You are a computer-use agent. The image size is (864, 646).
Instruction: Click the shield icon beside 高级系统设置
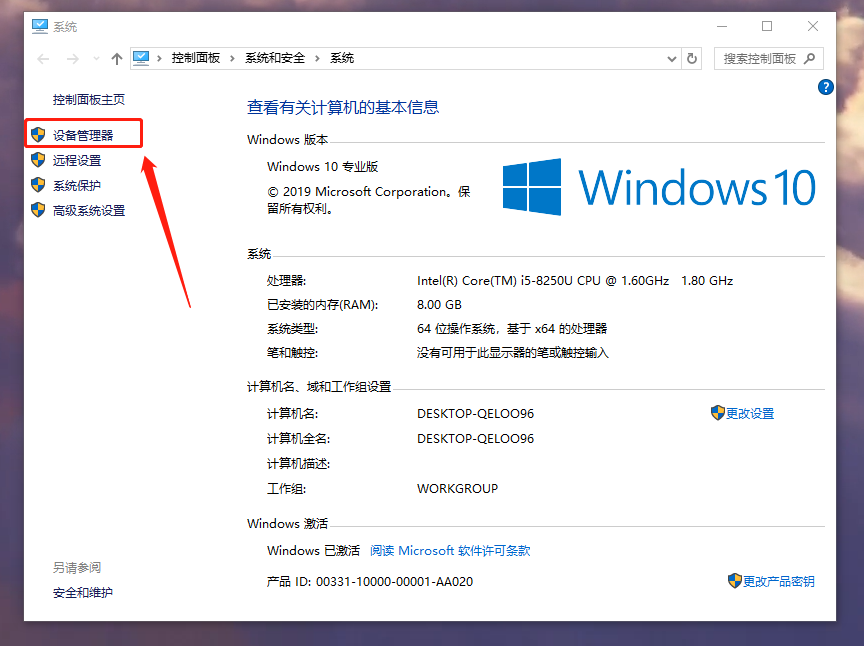pyautogui.click(x=38, y=210)
